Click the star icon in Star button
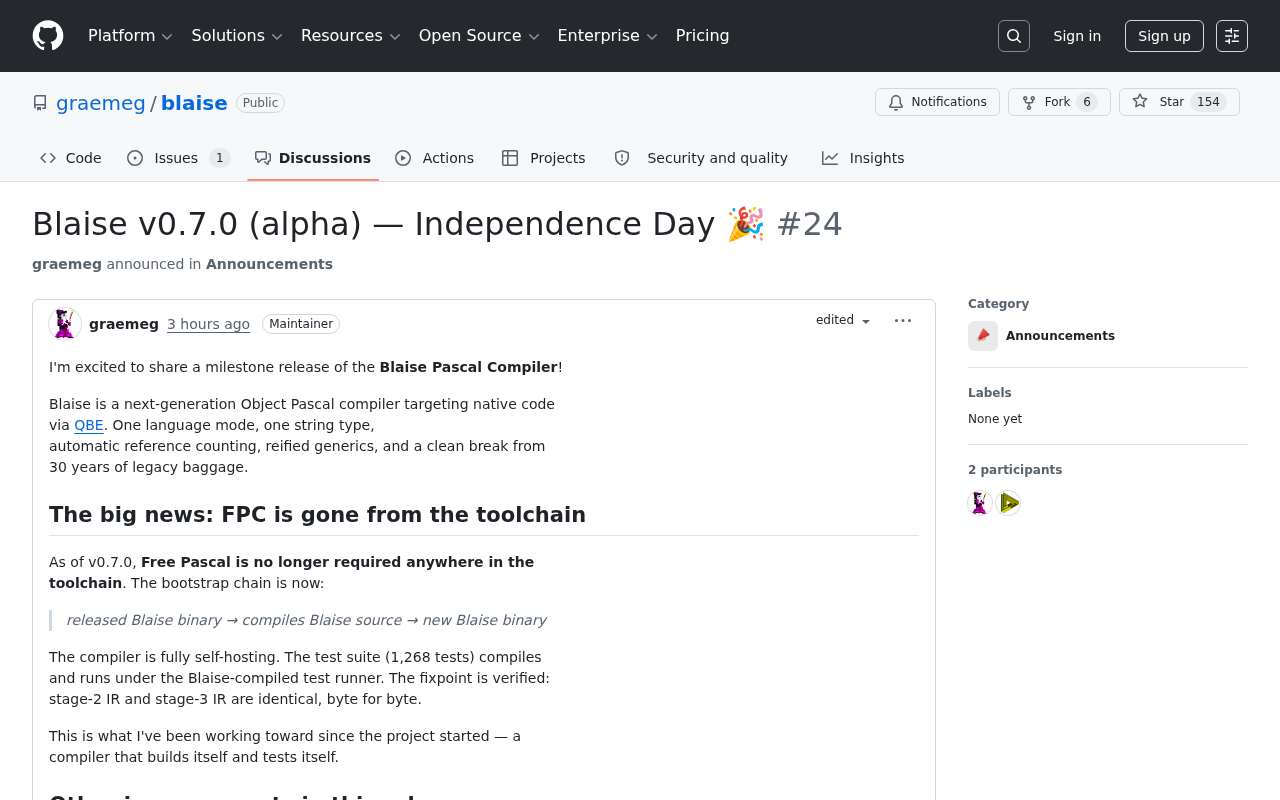The height and width of the screenshot is (800, 1280). coord(1140,102)
